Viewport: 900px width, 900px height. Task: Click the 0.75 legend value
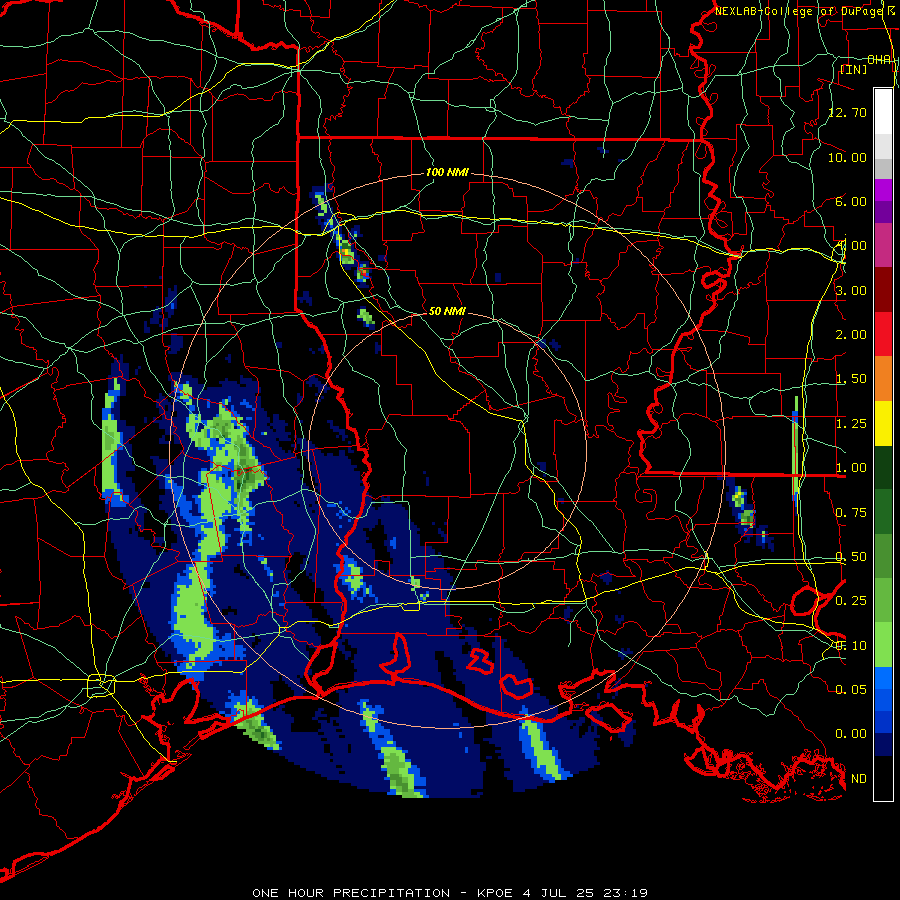point(851,513)
